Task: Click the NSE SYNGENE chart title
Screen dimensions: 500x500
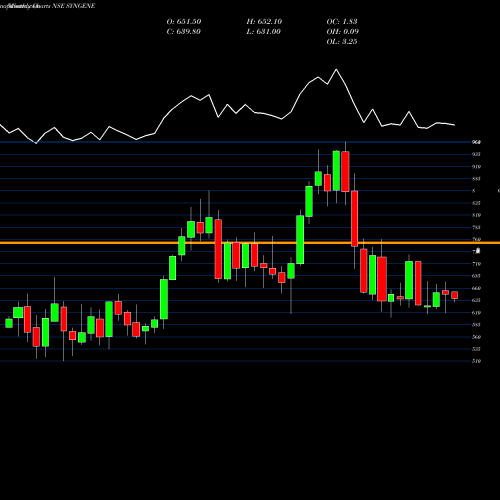Action: click(74, 6)
